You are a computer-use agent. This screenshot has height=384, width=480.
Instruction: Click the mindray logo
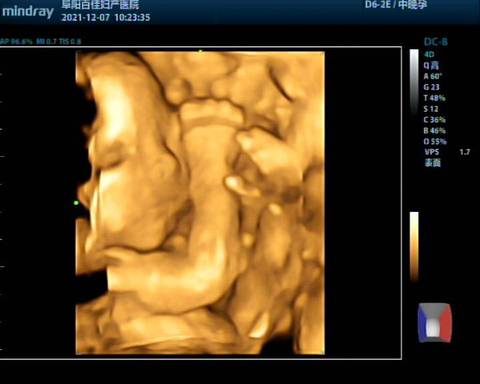tap(28, 12)
